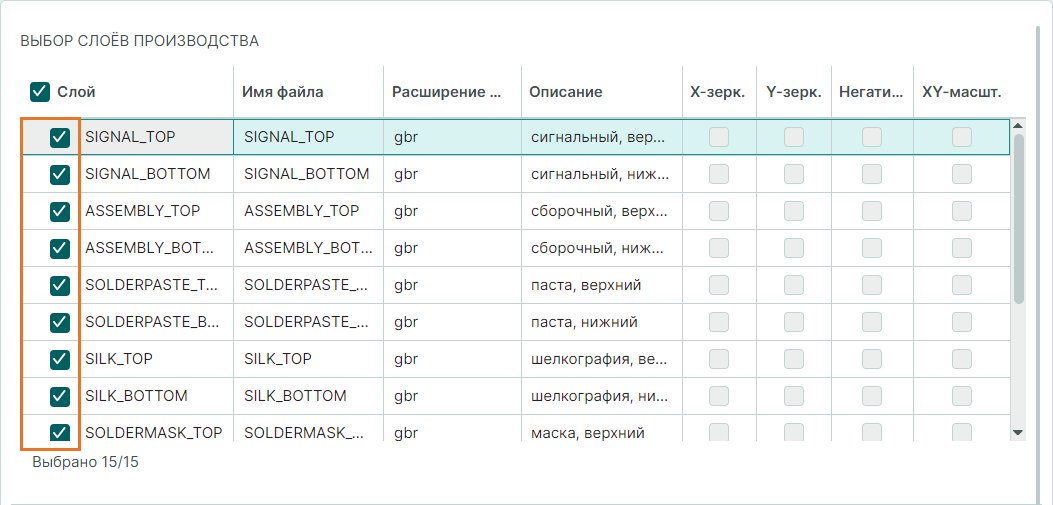This screenshot has height=505, width=1053.
Task: Click the gbr extension cell for SOLDERPASTE_TOP
Action: point(406,285)
